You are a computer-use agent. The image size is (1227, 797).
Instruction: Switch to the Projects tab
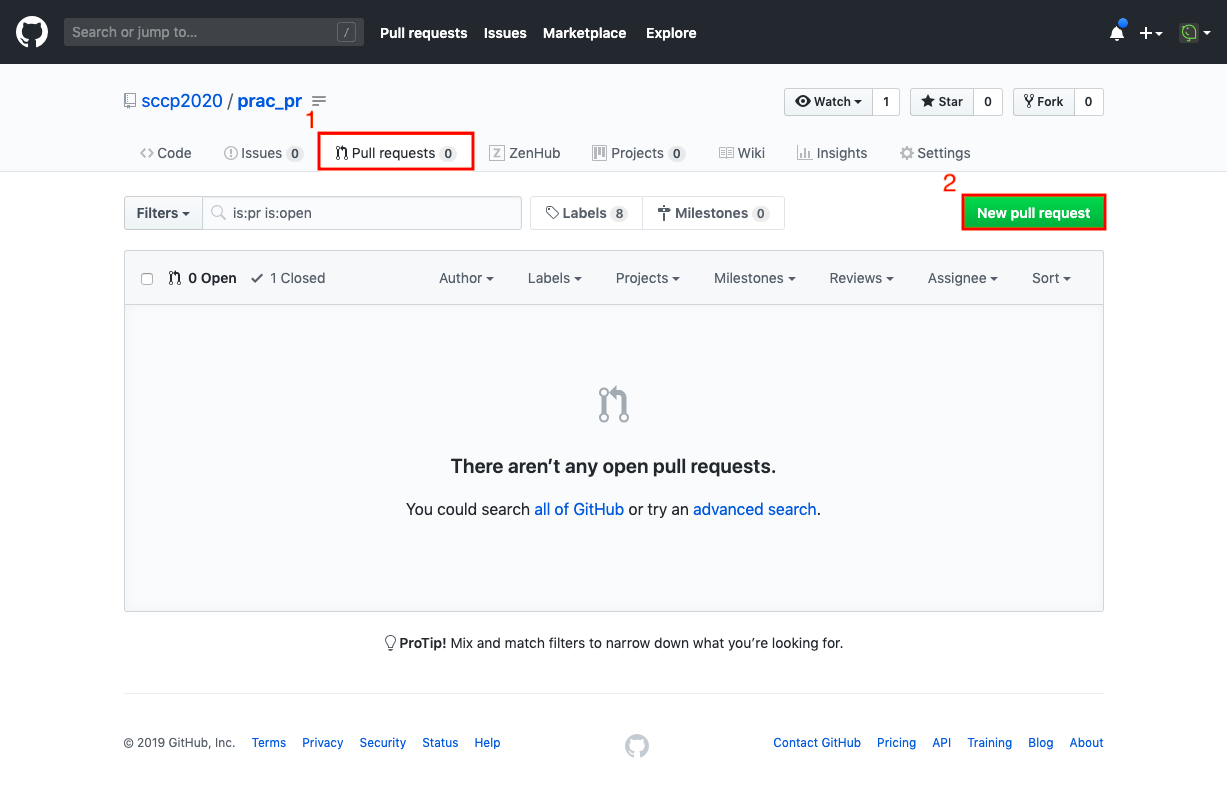click(638, 153)
